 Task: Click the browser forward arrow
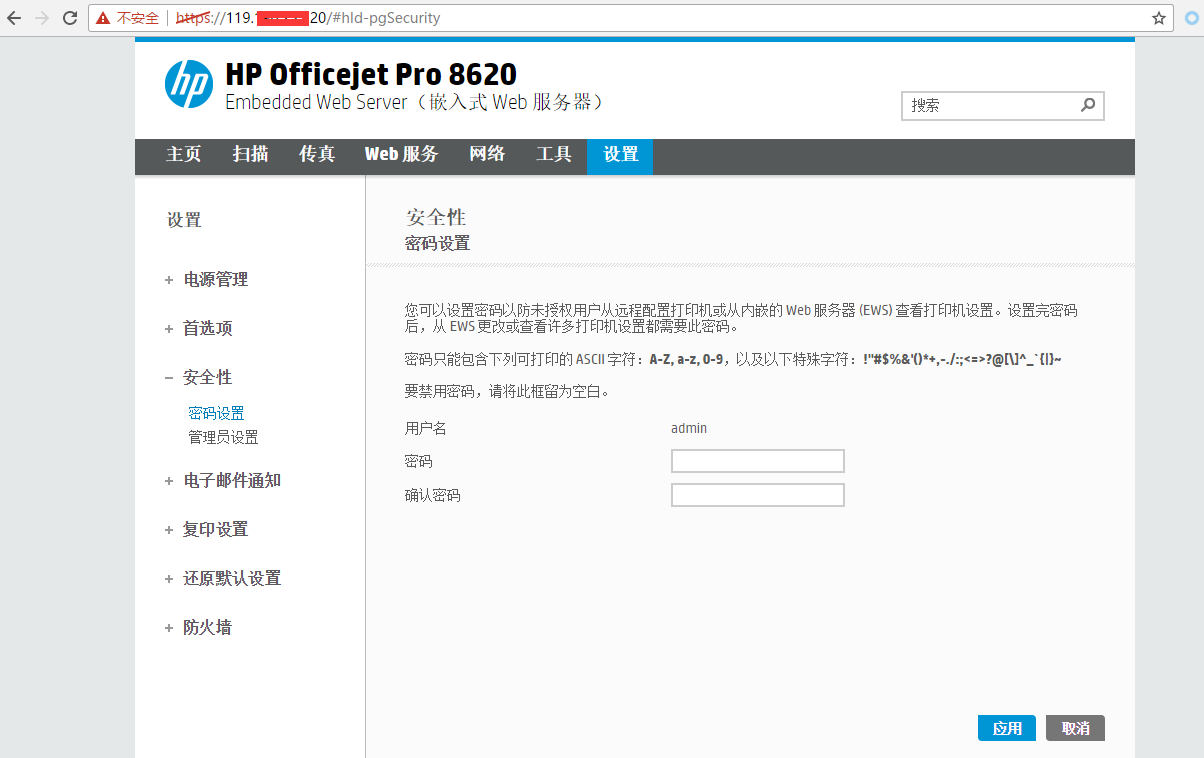42,18
